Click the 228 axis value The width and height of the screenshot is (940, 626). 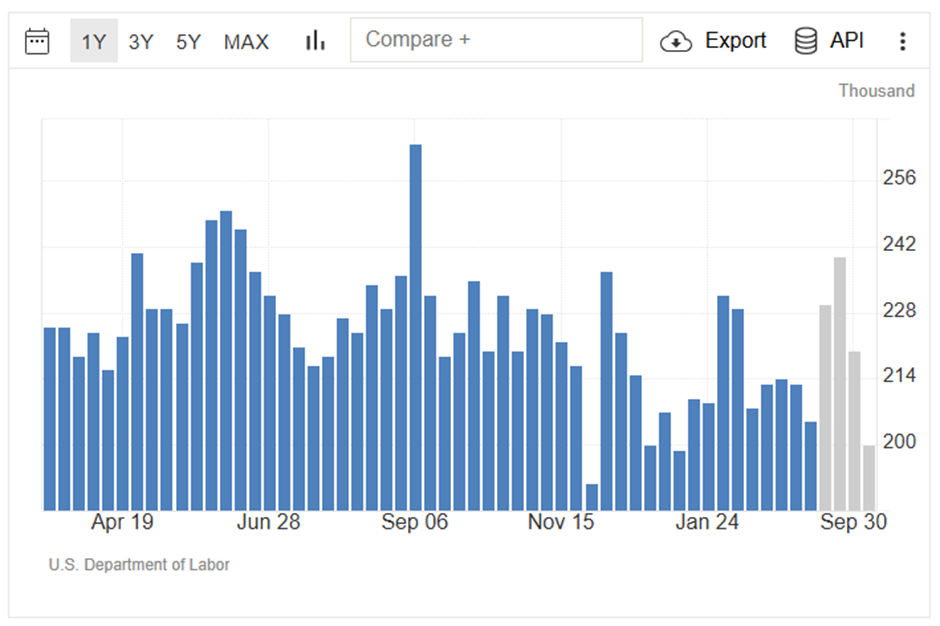pyautogui.click(x=899, y=311)
